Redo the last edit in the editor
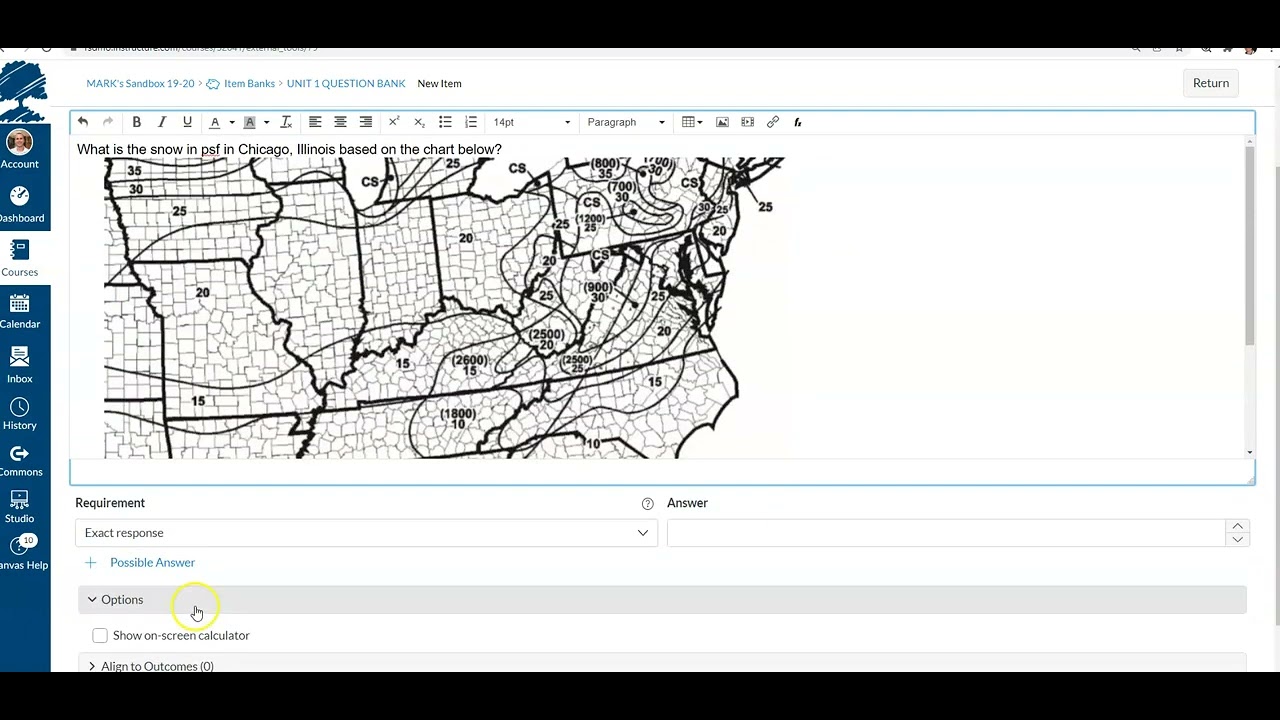This screenshot has width=1280, height=720. tap(108, 122)
